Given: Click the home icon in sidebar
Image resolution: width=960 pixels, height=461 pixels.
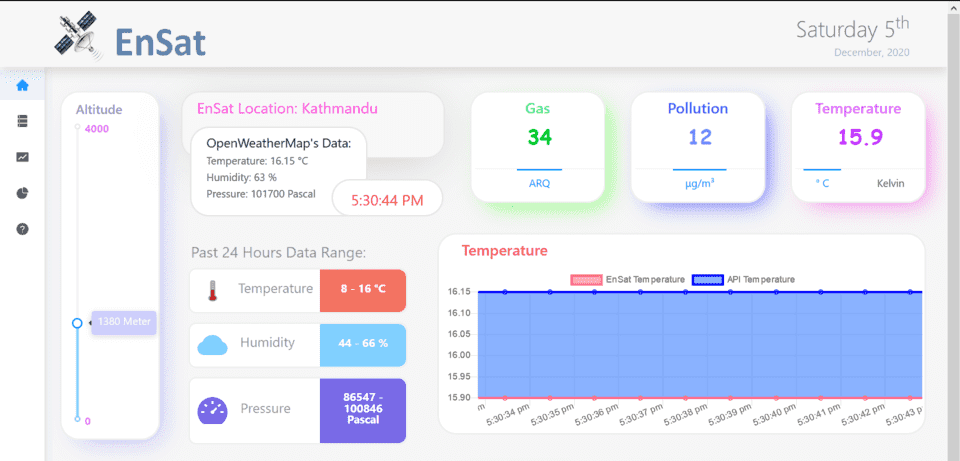Looking at the screenshot, I should 22,85.
